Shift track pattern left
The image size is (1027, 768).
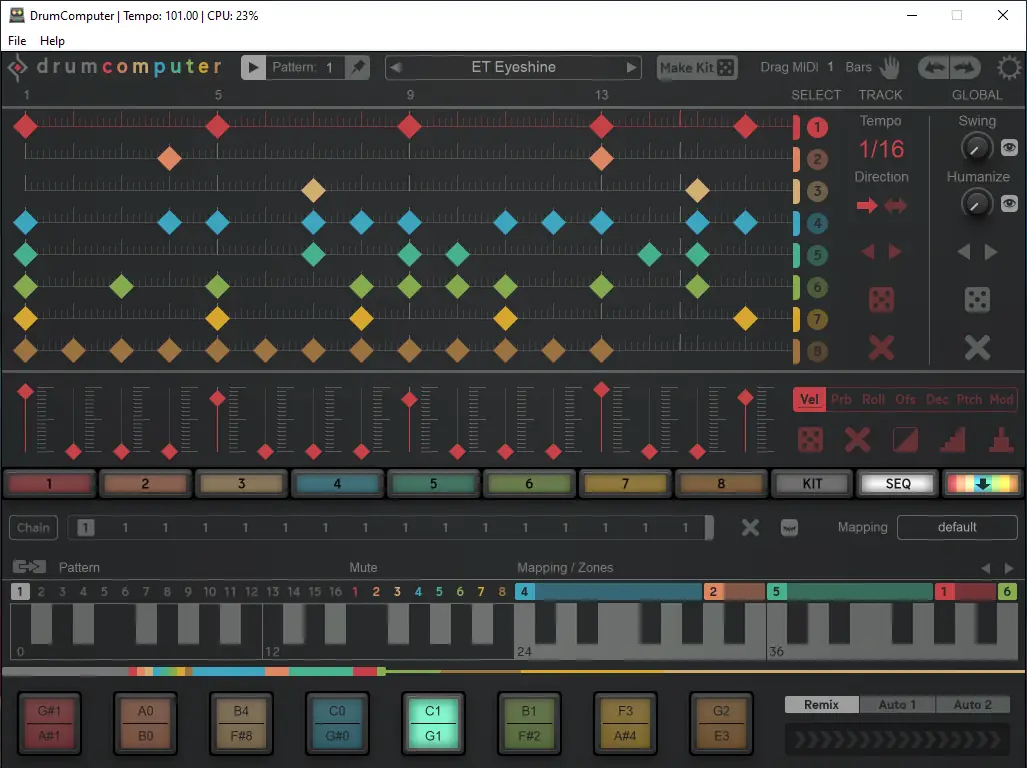point(868,252)
